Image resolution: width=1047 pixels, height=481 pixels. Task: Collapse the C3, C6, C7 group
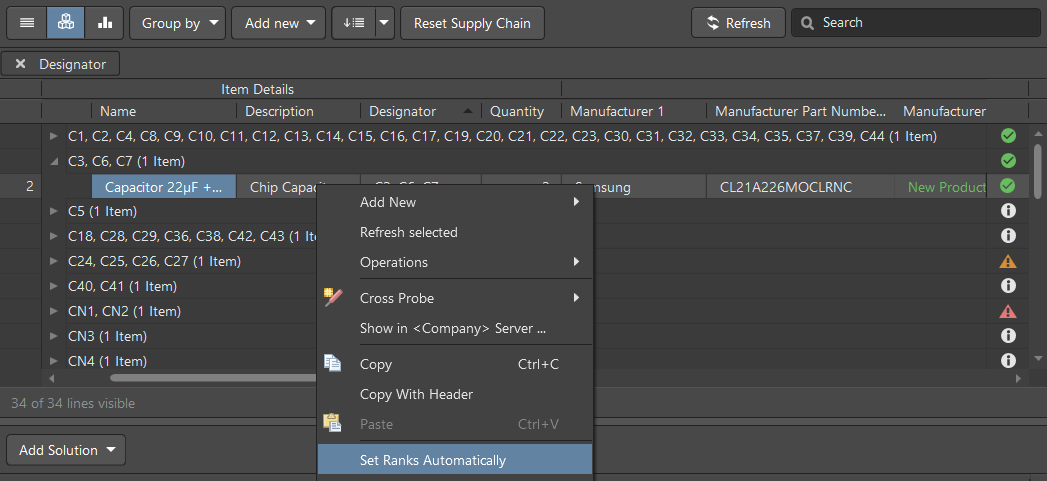(x=54, y=161)
